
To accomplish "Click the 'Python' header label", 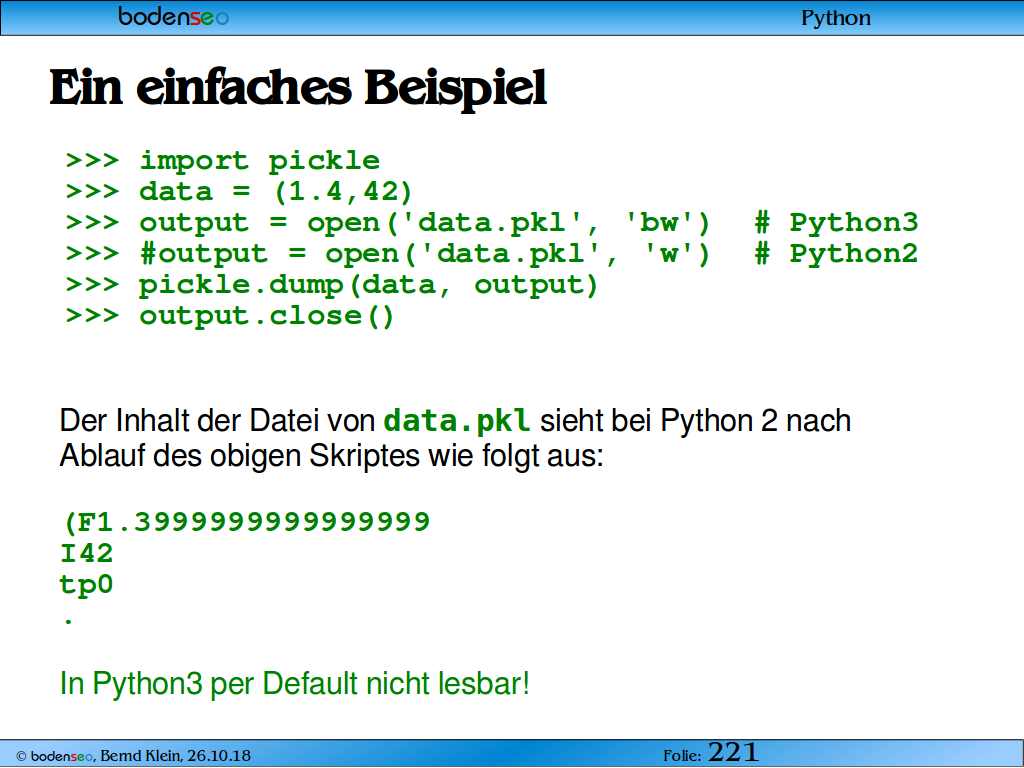I will (x=835, y=18).
